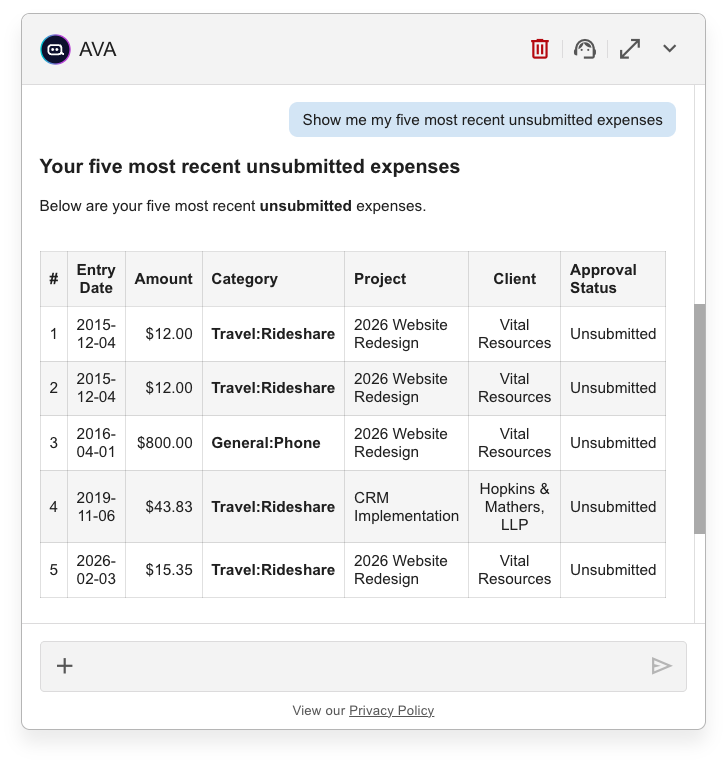726x765 pixels.
Task: Click the CRM Implementation project cell
Action: coord(406,507)
